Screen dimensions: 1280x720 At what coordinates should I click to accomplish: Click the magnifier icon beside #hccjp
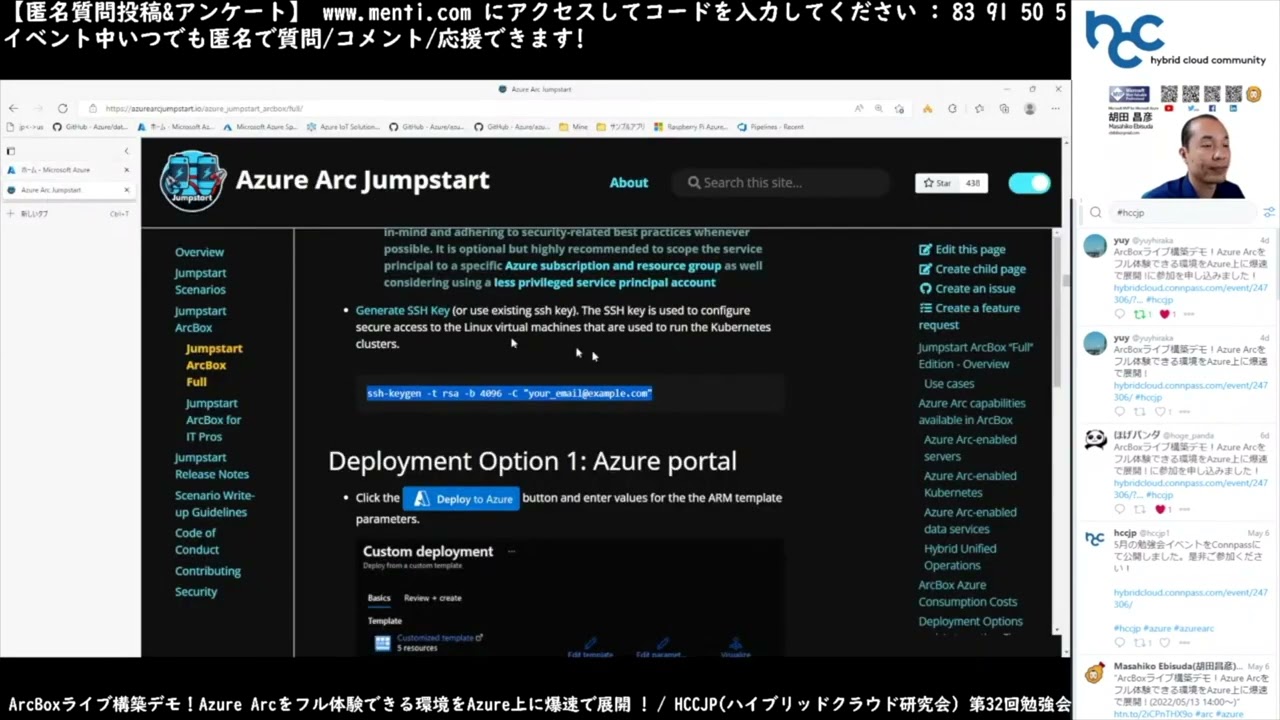tap(1096, 212)
